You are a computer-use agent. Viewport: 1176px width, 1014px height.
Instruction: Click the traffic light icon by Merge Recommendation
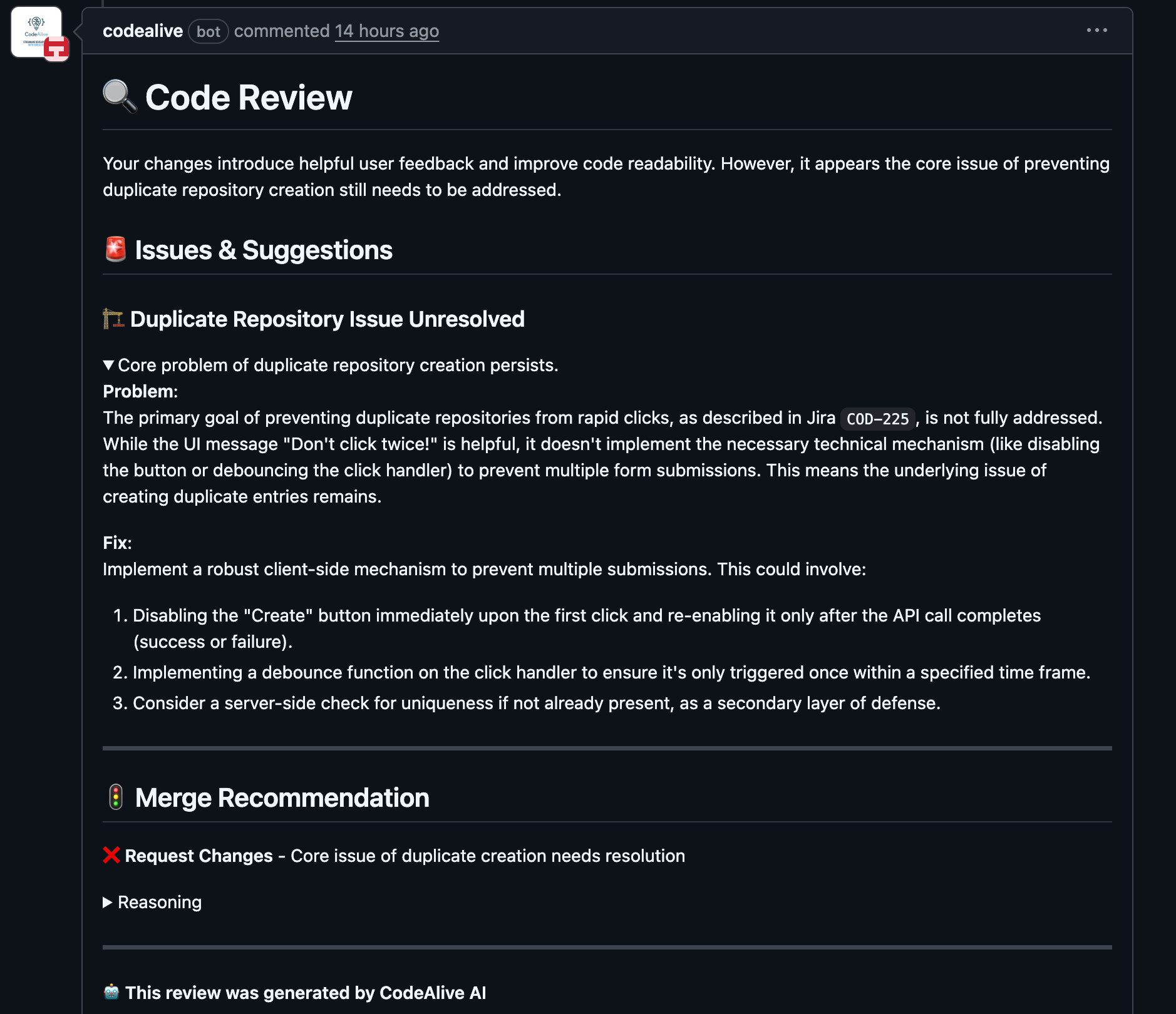click(x=116, y=797)
